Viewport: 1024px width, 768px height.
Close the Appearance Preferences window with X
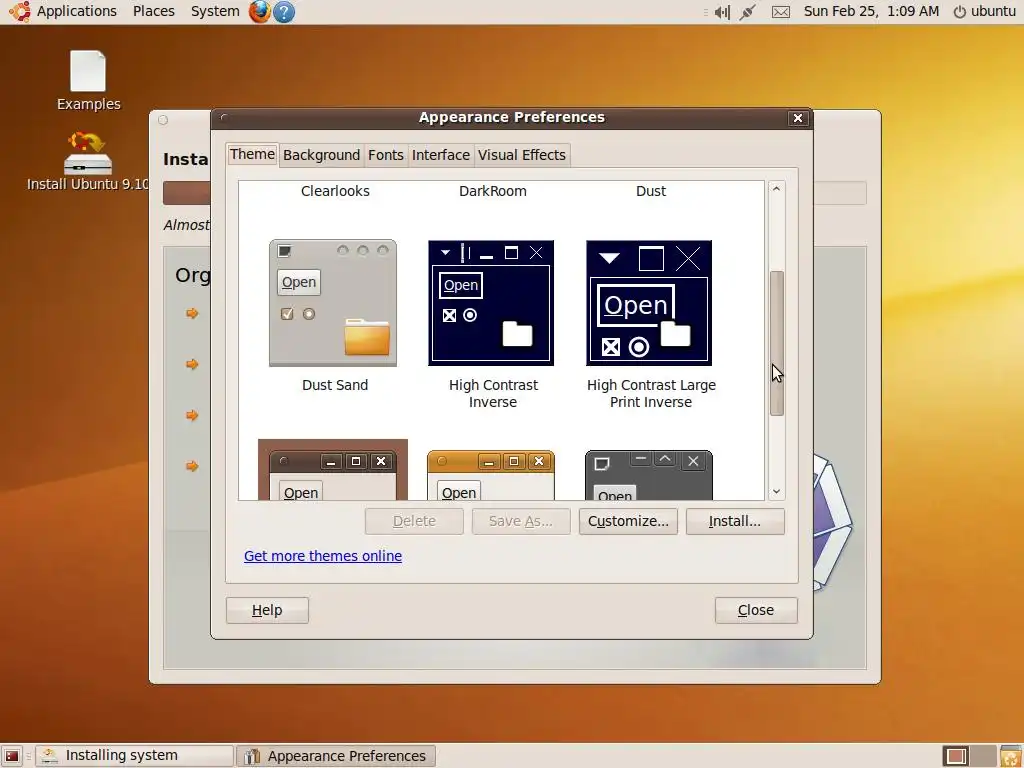pyautogui.click(x=797, y=118)
